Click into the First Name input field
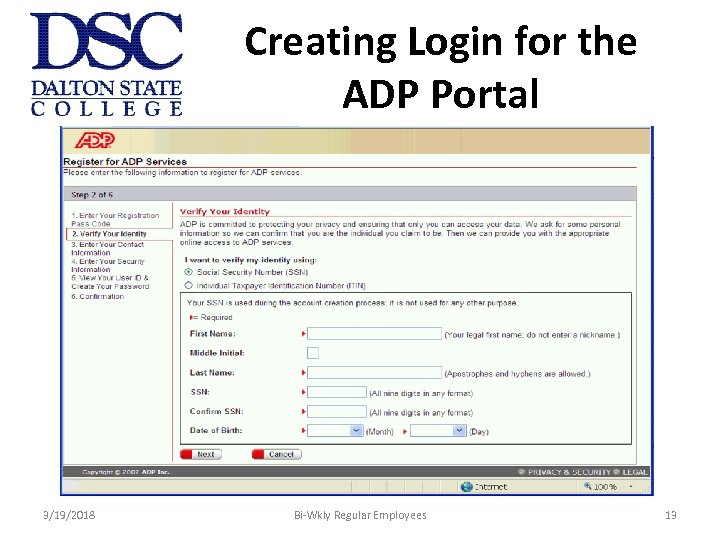The width and height of the screenshot is (720, 540). coord(374,333)
